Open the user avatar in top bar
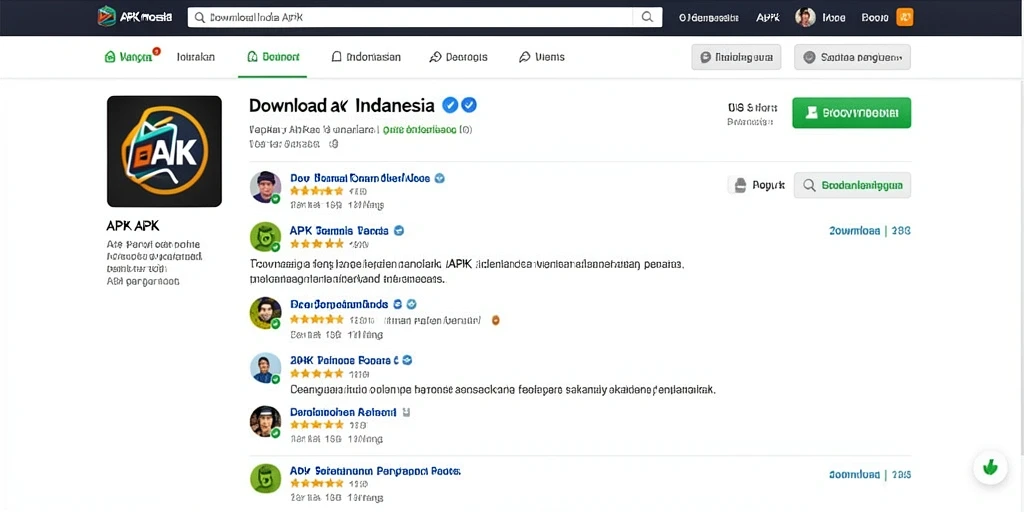The height and width of the screenshot is (512, 1024). [805, 18]
